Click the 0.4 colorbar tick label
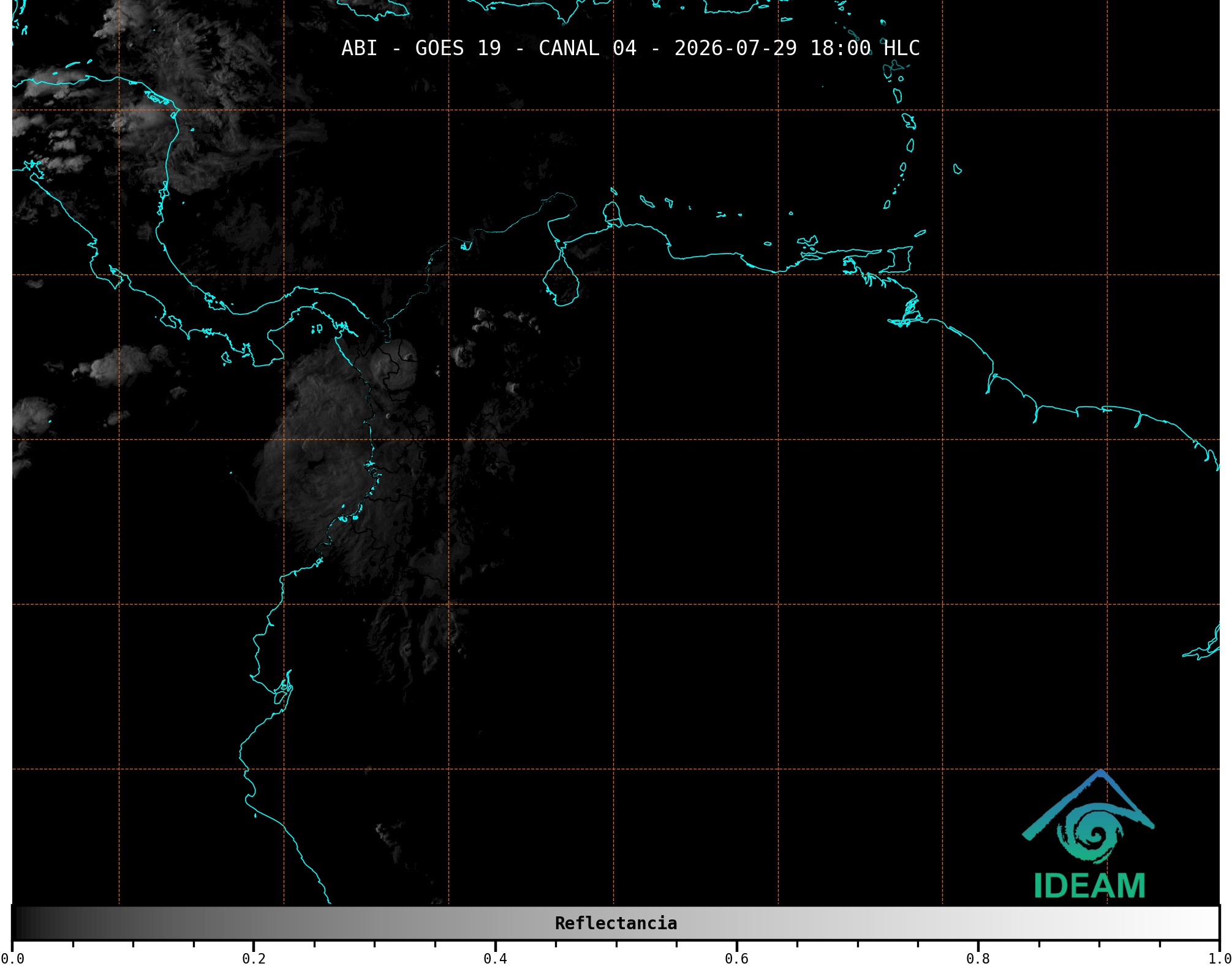 tap(495, 959)
